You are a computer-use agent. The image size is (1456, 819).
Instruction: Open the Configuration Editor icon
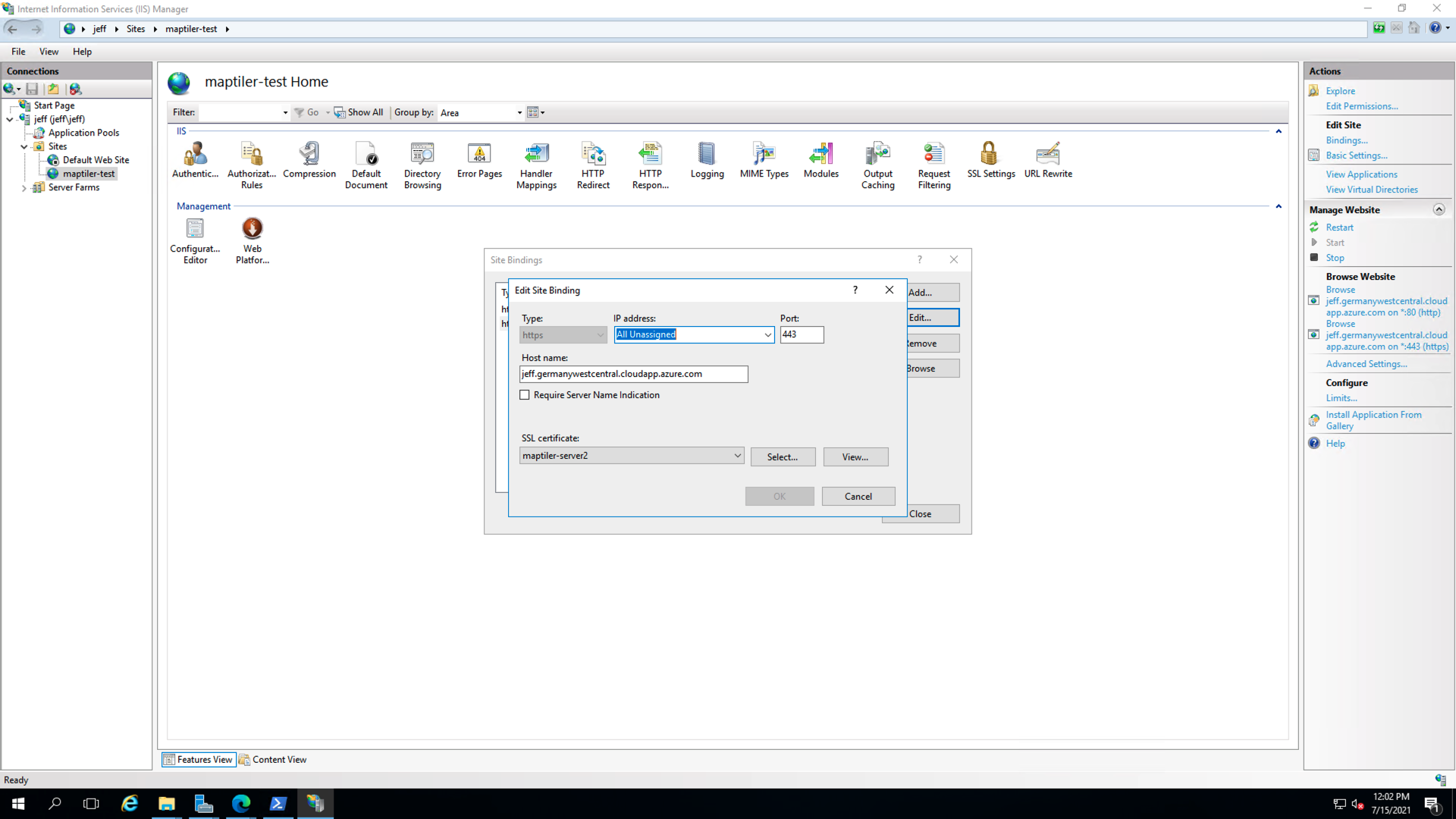coord(195,240)
